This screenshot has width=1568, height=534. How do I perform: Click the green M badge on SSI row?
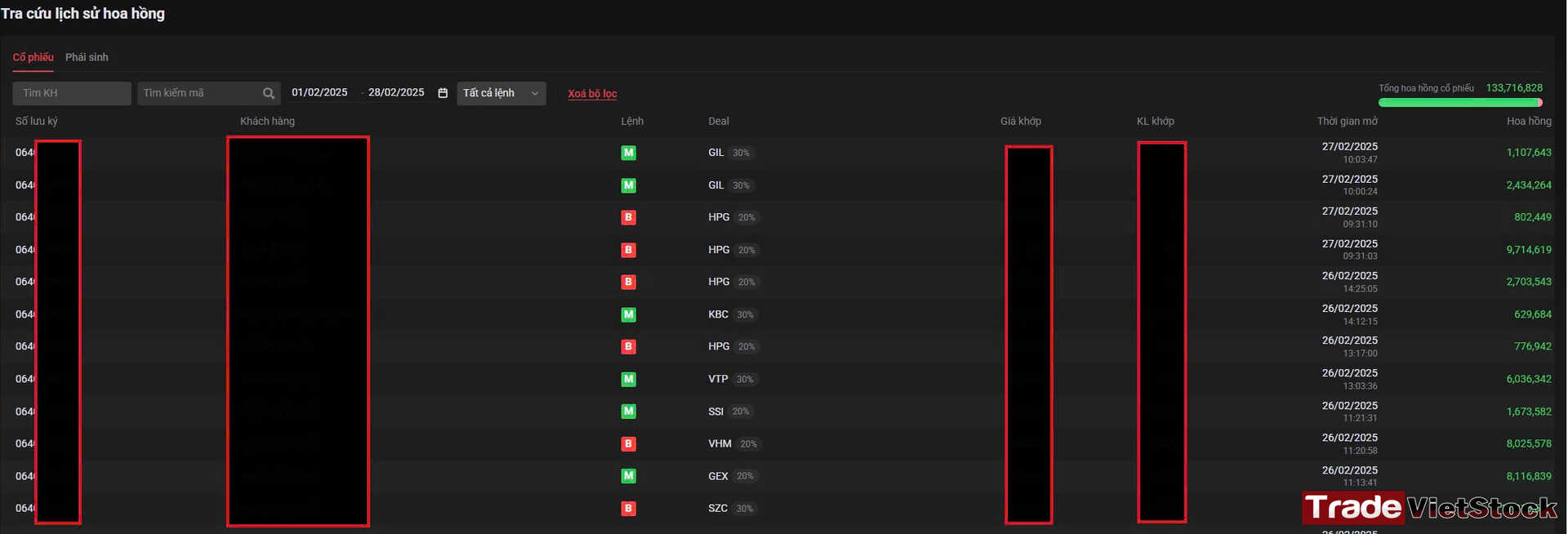(x=628, y=412)
